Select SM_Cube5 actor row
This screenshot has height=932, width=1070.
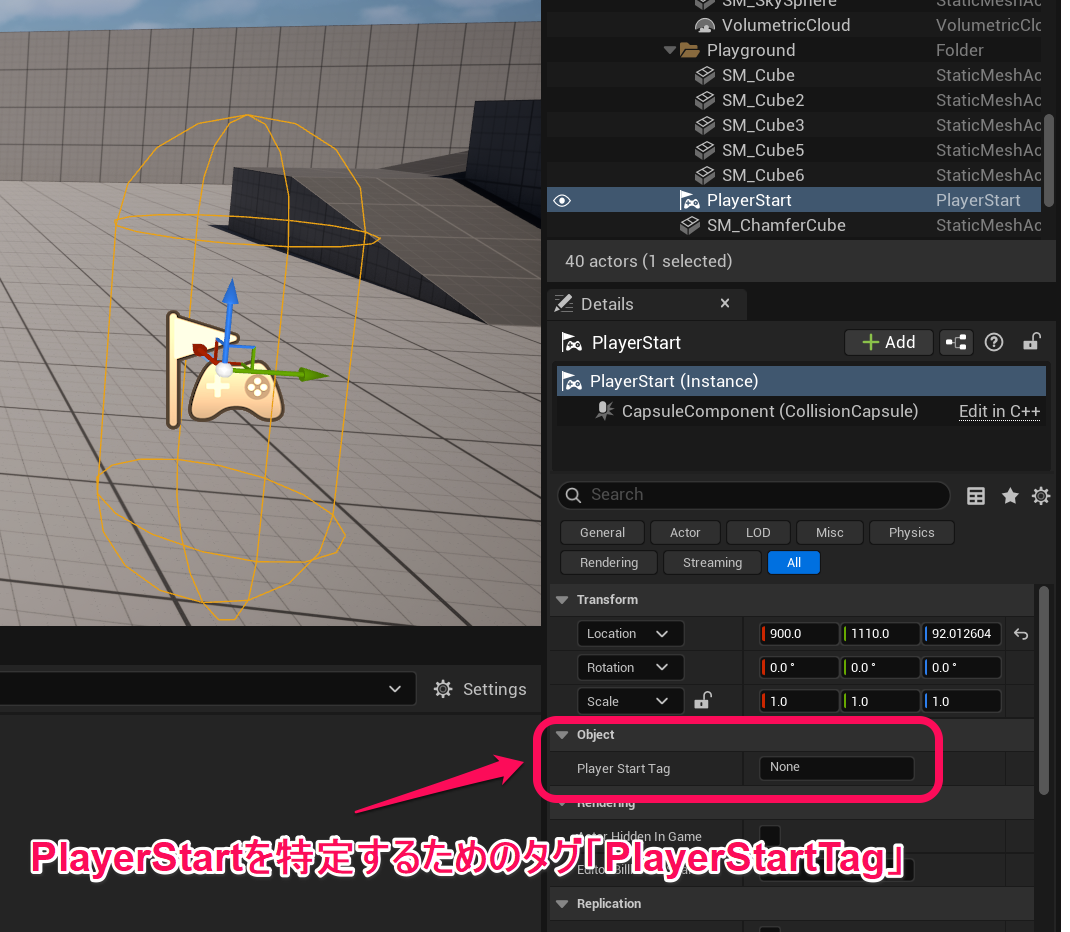point(794,150)
